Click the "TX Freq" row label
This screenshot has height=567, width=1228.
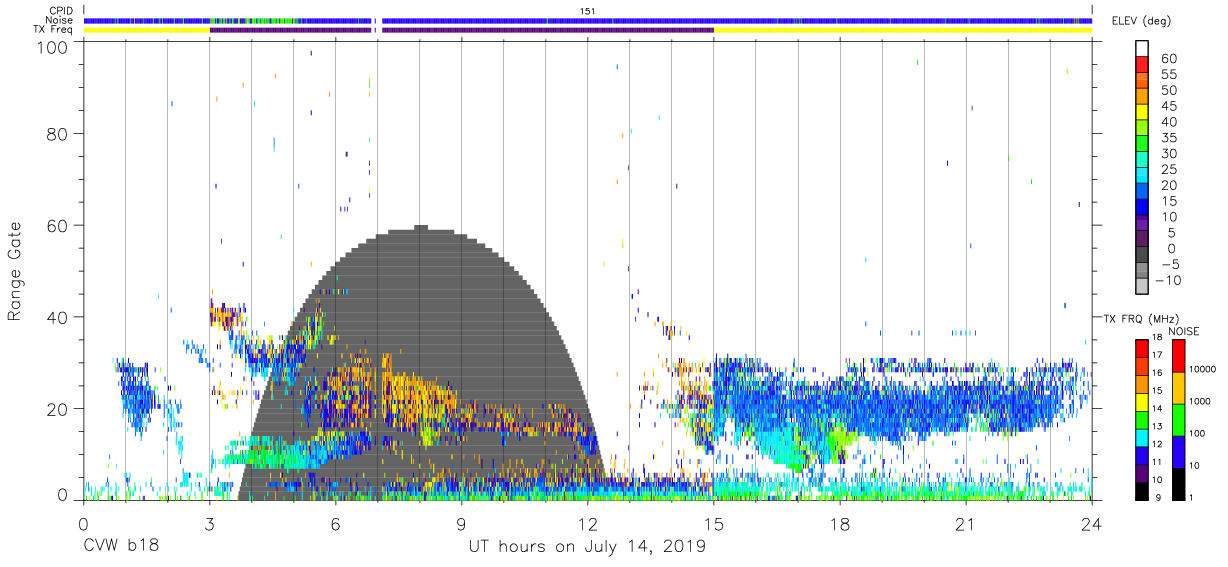[55, 30]
